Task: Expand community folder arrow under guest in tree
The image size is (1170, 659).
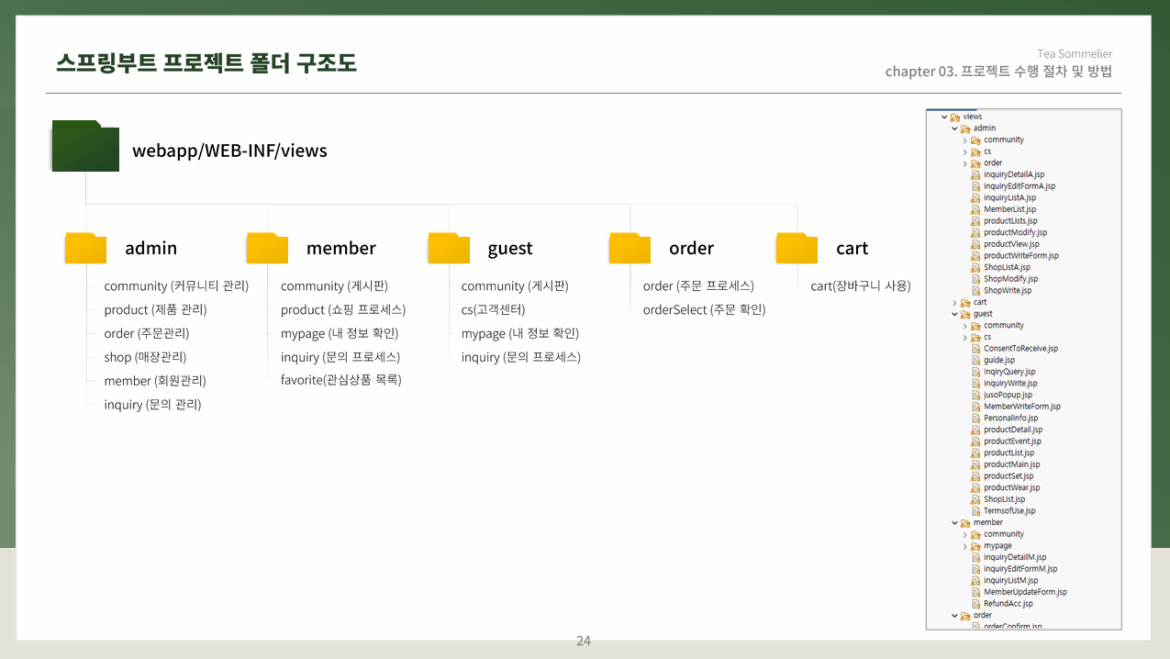Action: click(x=965, y=325)
